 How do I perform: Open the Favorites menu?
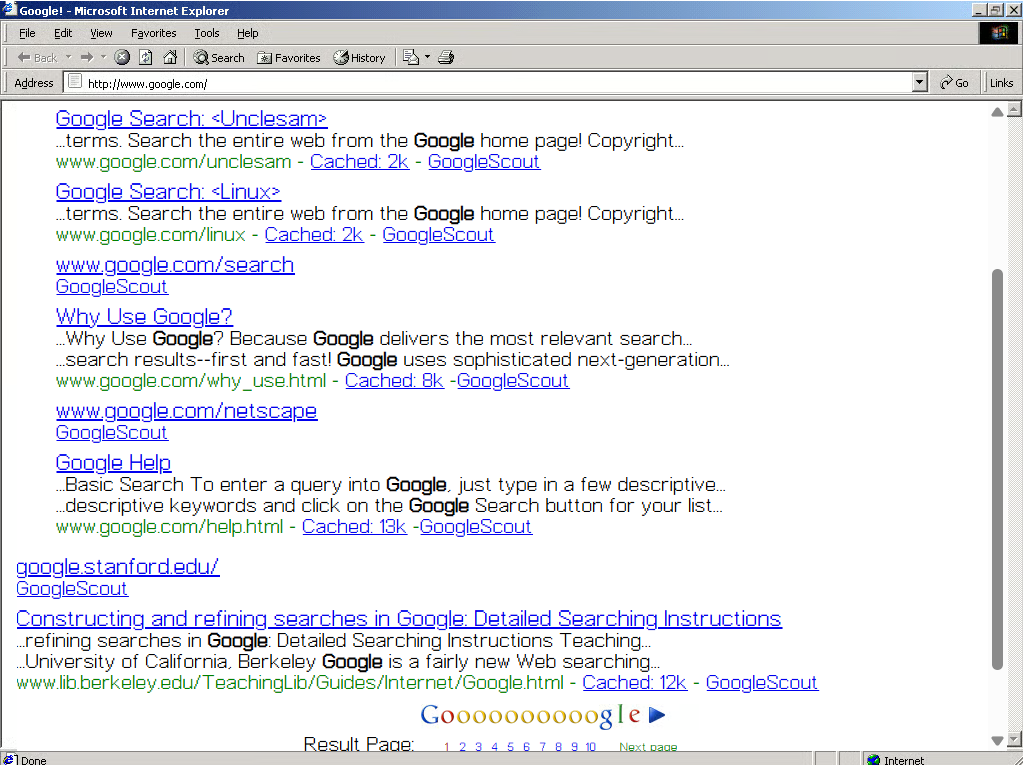(x=153, y=33)
